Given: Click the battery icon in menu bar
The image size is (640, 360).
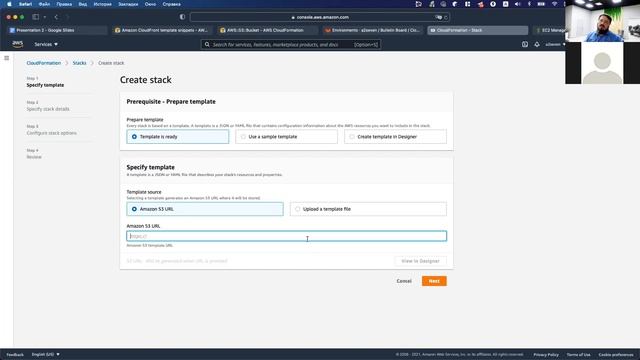Looking at the screenshot, I should (541, 4).
